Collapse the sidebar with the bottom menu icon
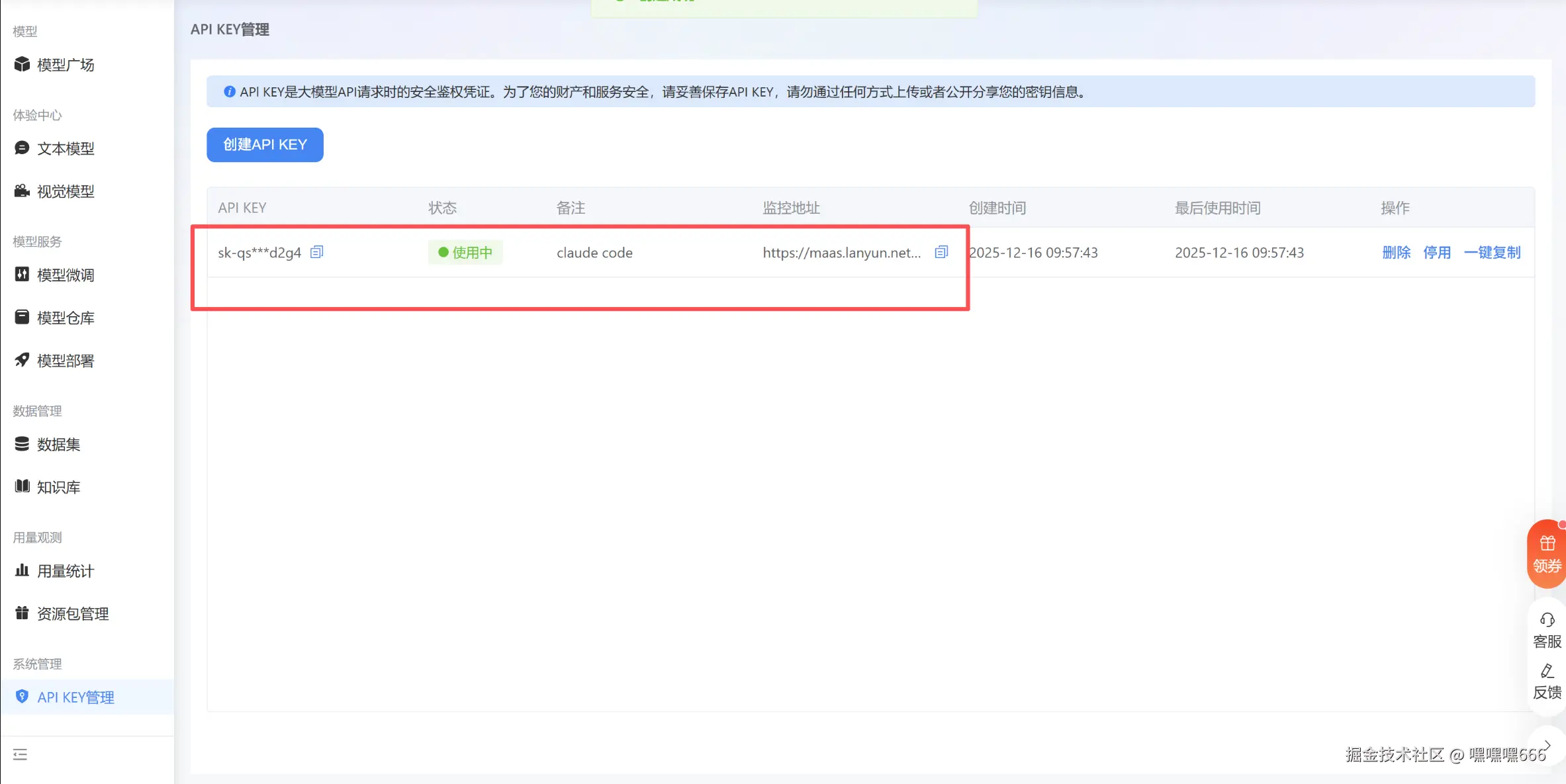Screen dimensions: 1566x784 click(x=20, y=754)
